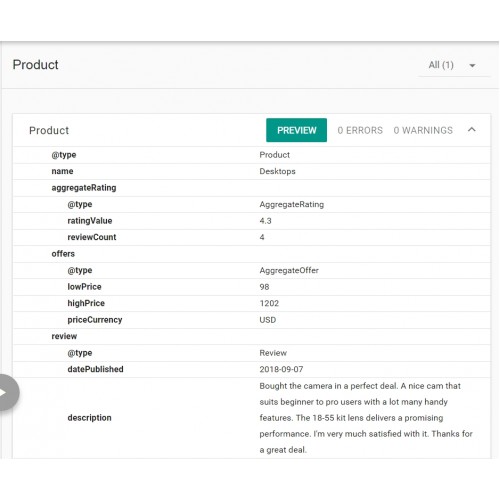Click the dropdown arrow beside All (1)

472,66
